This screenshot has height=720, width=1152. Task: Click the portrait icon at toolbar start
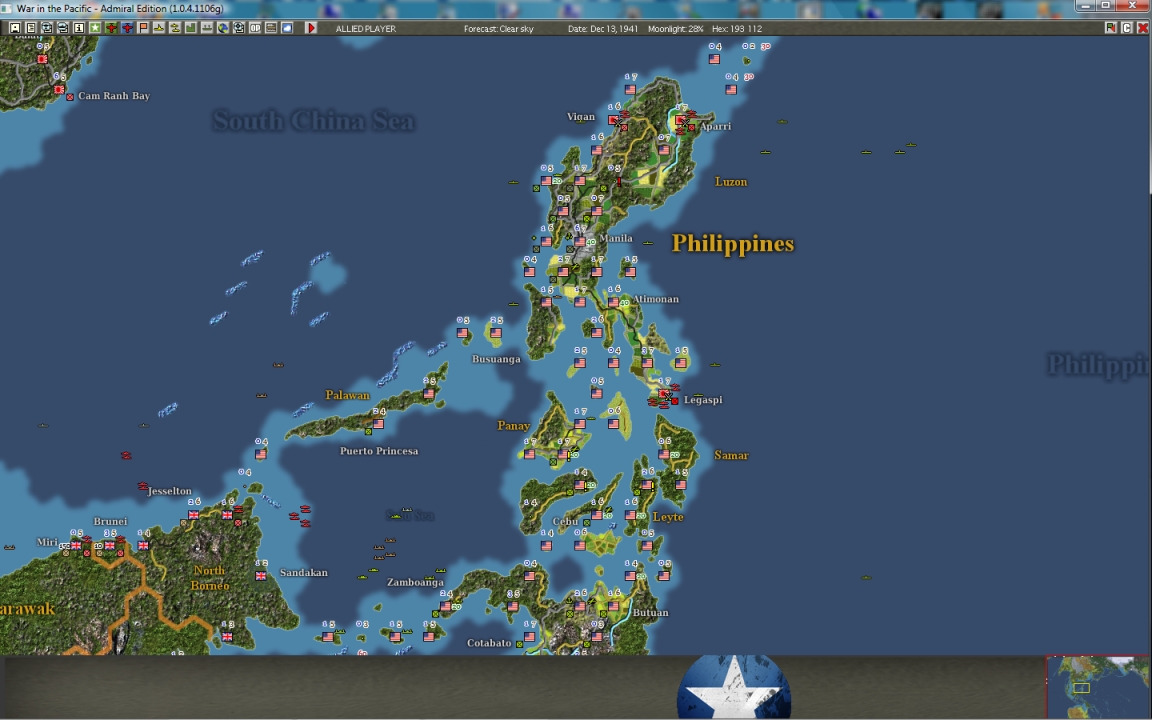click(15, 28)
